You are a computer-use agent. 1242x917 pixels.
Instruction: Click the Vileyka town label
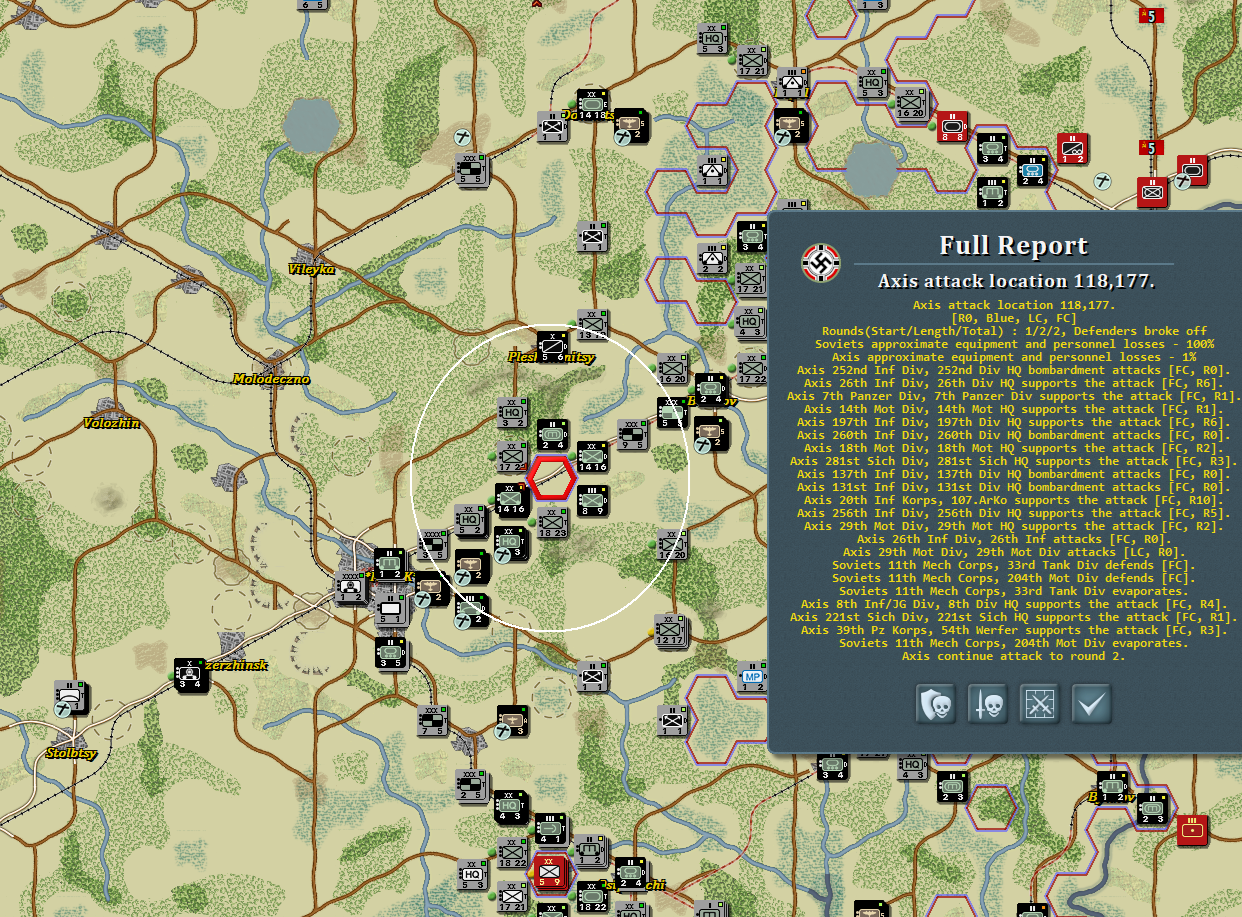tap(311, 269)
